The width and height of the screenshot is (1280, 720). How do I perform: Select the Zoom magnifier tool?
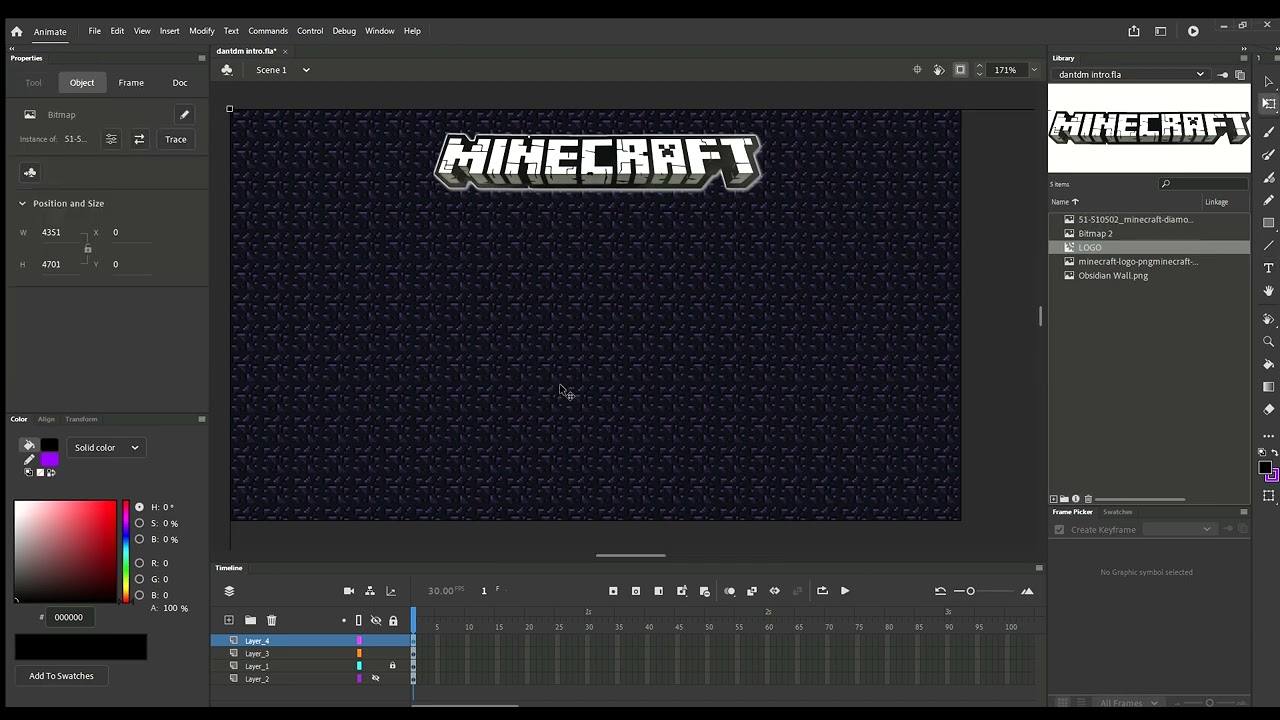(1269, 342)
